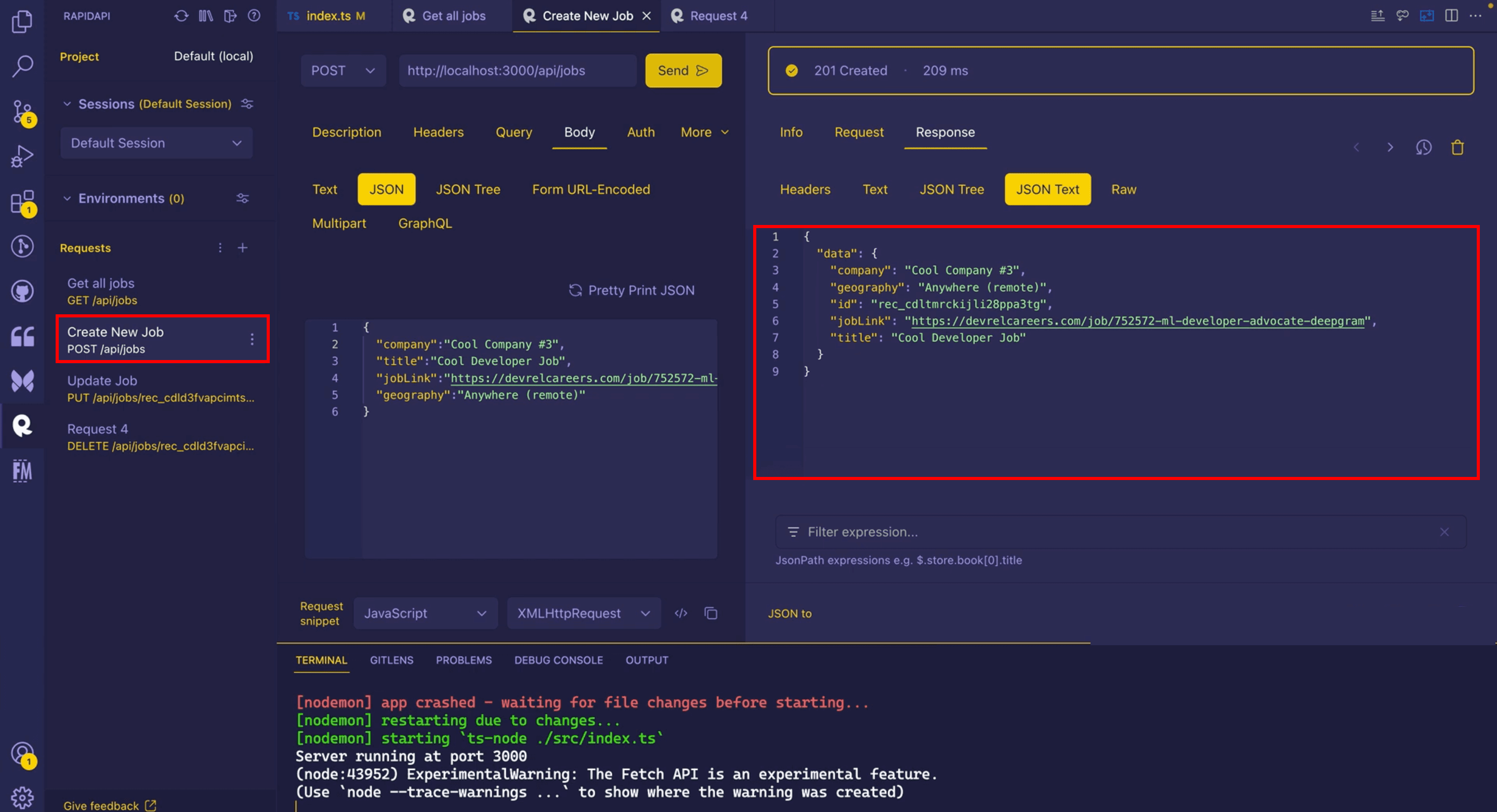Screen dimensions: 1497x812
Task: Select Get all jobs request in list
Action: [162, 291]
